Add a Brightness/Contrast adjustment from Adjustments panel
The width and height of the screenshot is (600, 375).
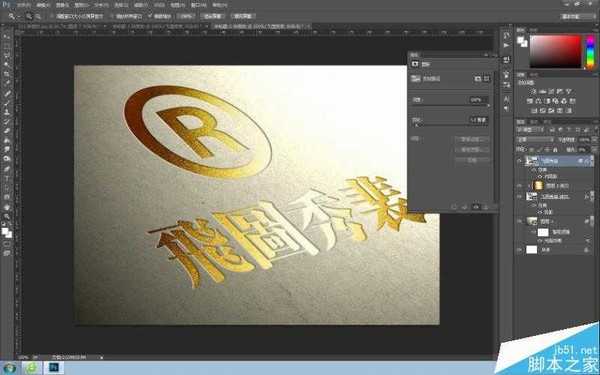(534, 91)
